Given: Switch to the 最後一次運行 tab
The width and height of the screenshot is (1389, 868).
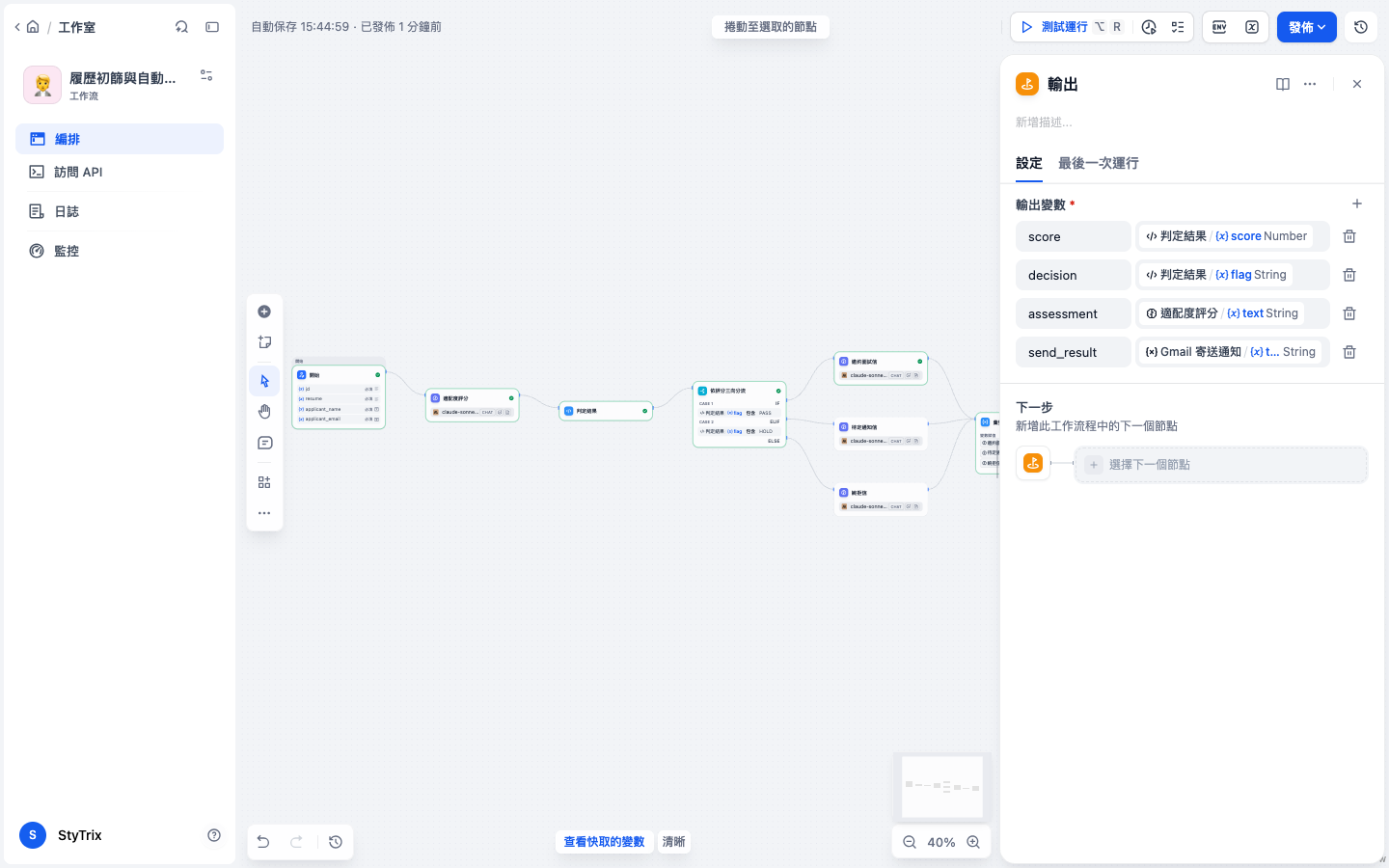Looking at the screenshot, I should [x=1099, y=163].
